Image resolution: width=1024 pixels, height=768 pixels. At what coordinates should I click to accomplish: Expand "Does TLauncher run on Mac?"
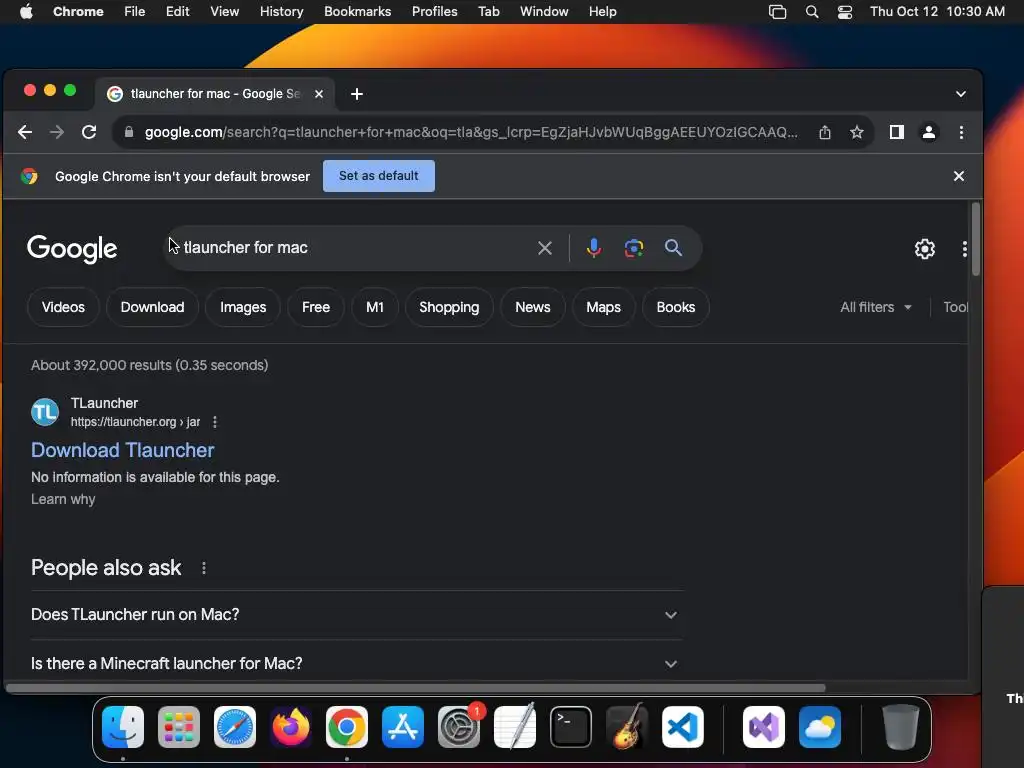[357, 615]
